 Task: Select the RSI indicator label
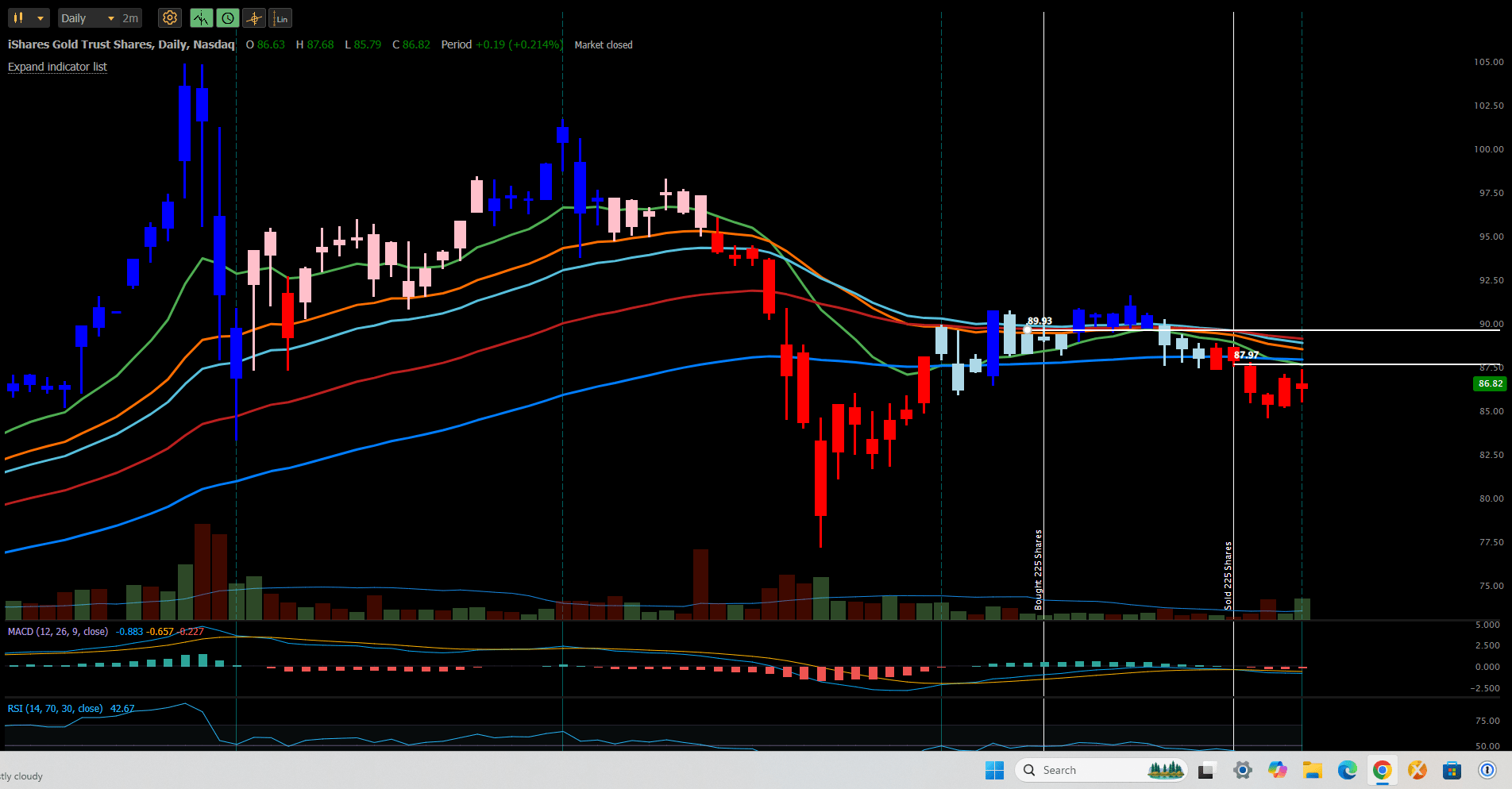[55, 708]
